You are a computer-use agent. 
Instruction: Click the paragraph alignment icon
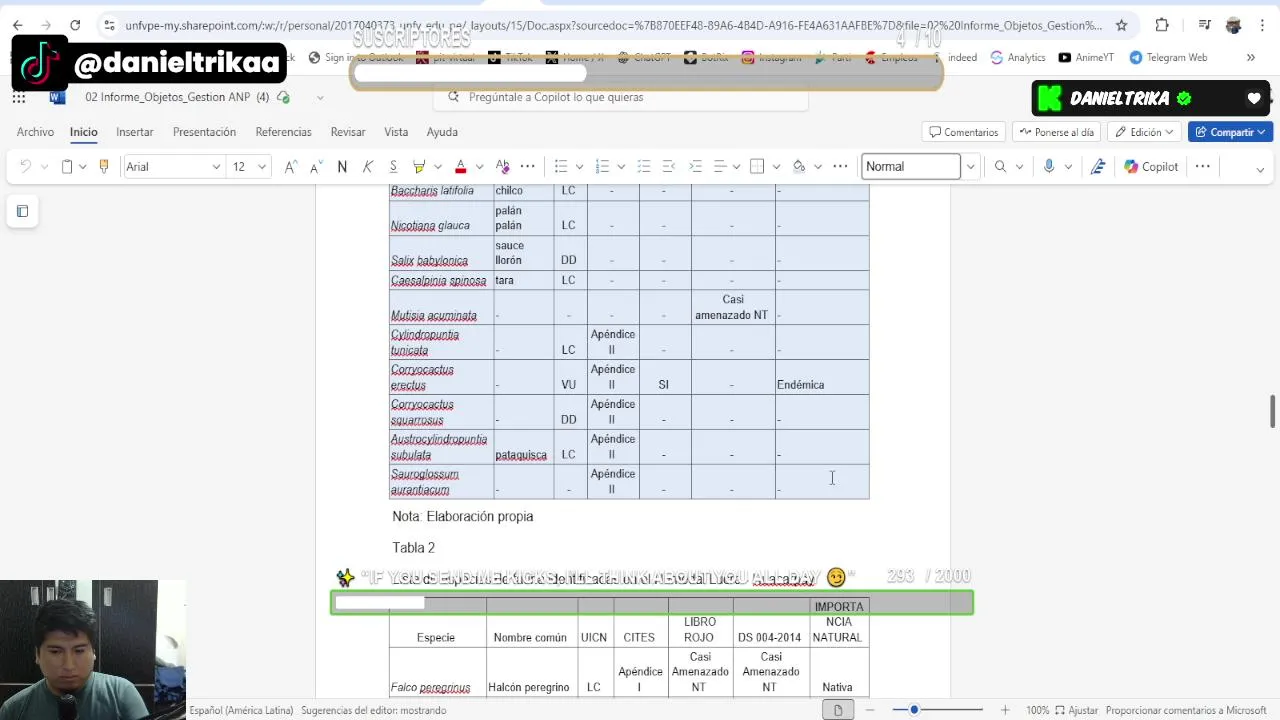[720, 167]
